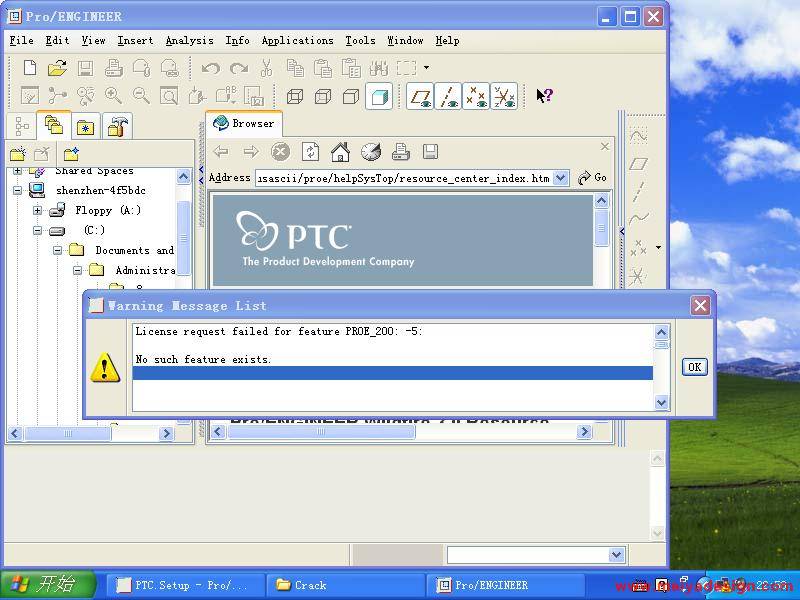Open the Help menu

click(447, 40)
